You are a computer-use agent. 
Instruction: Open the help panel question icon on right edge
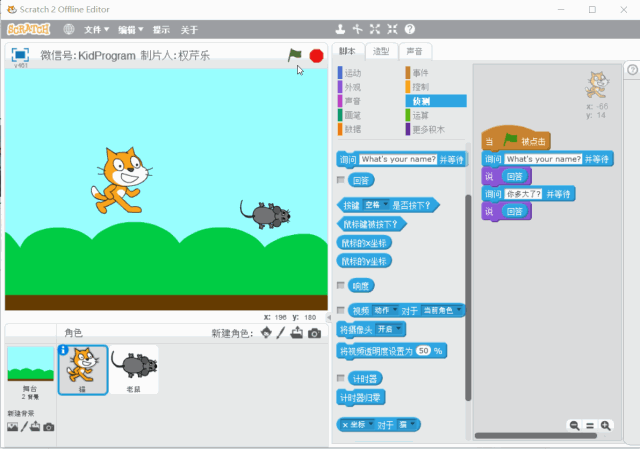[x=632, y=70]
